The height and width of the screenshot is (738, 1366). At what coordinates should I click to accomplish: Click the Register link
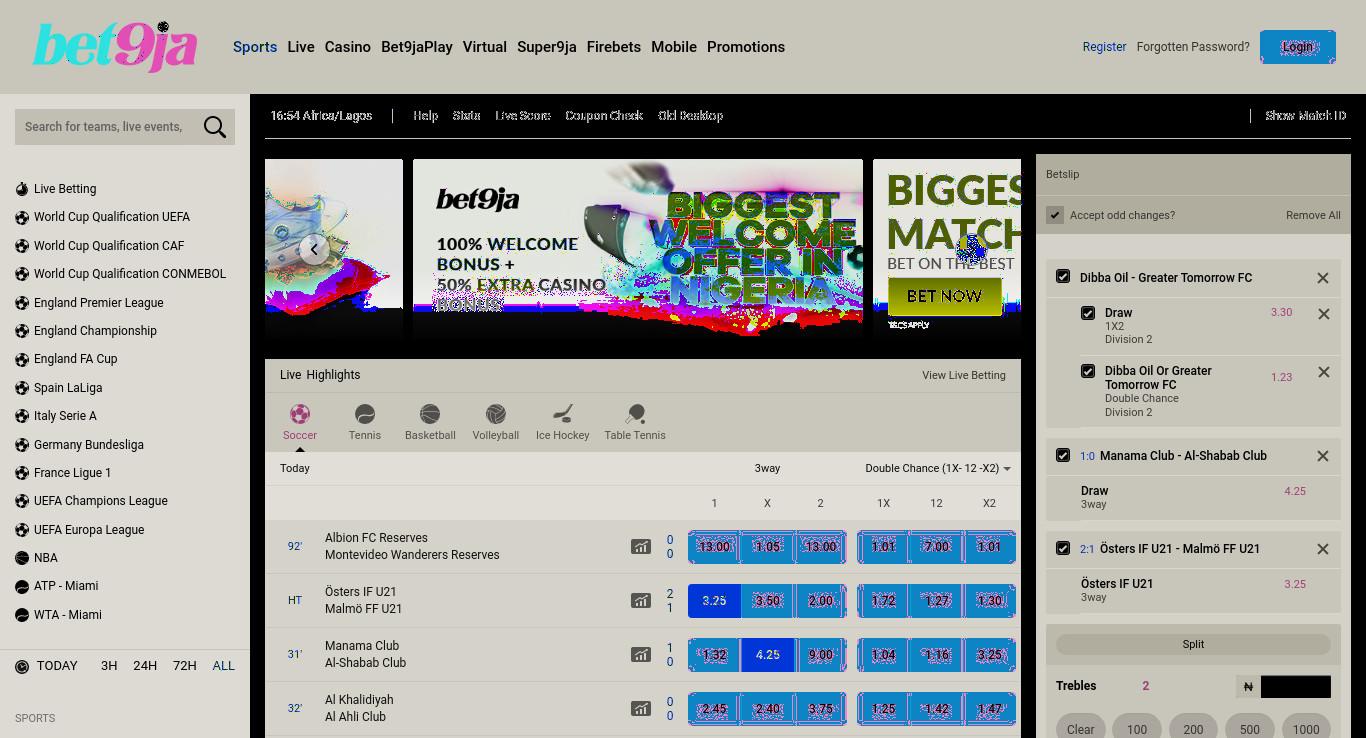coord(1104,47)
